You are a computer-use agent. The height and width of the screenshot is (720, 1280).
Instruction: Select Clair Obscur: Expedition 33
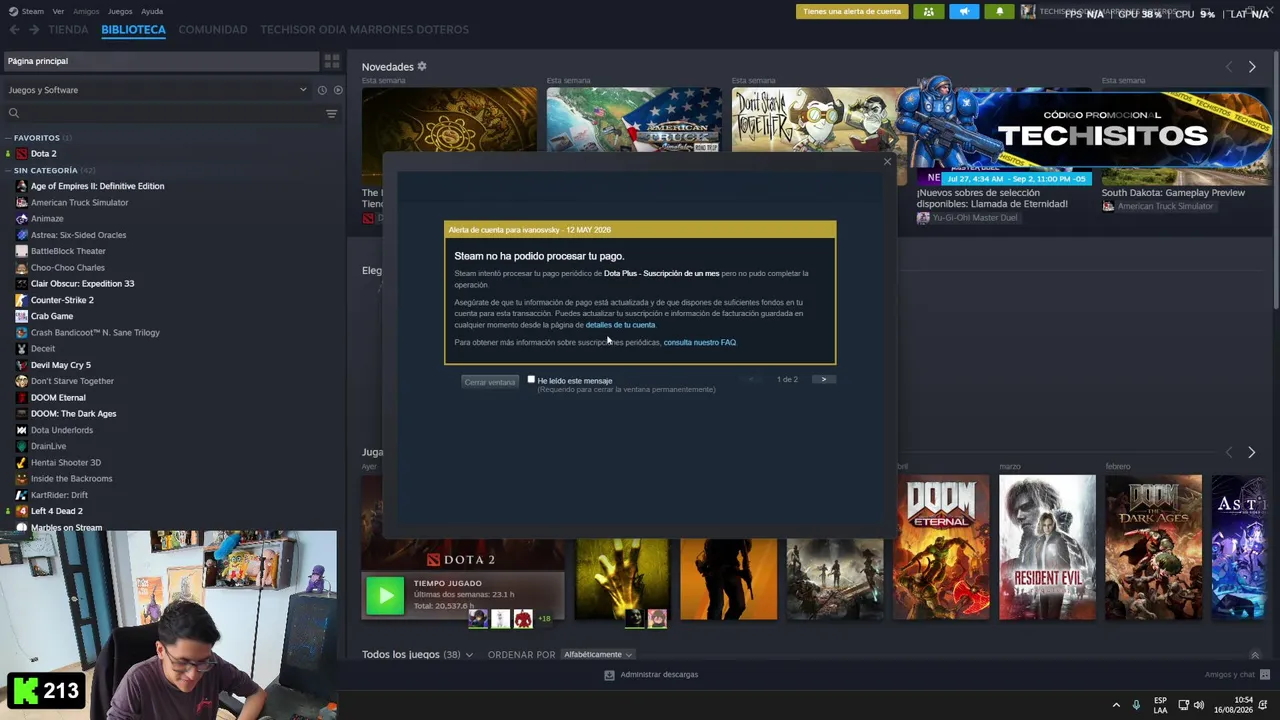82,284
